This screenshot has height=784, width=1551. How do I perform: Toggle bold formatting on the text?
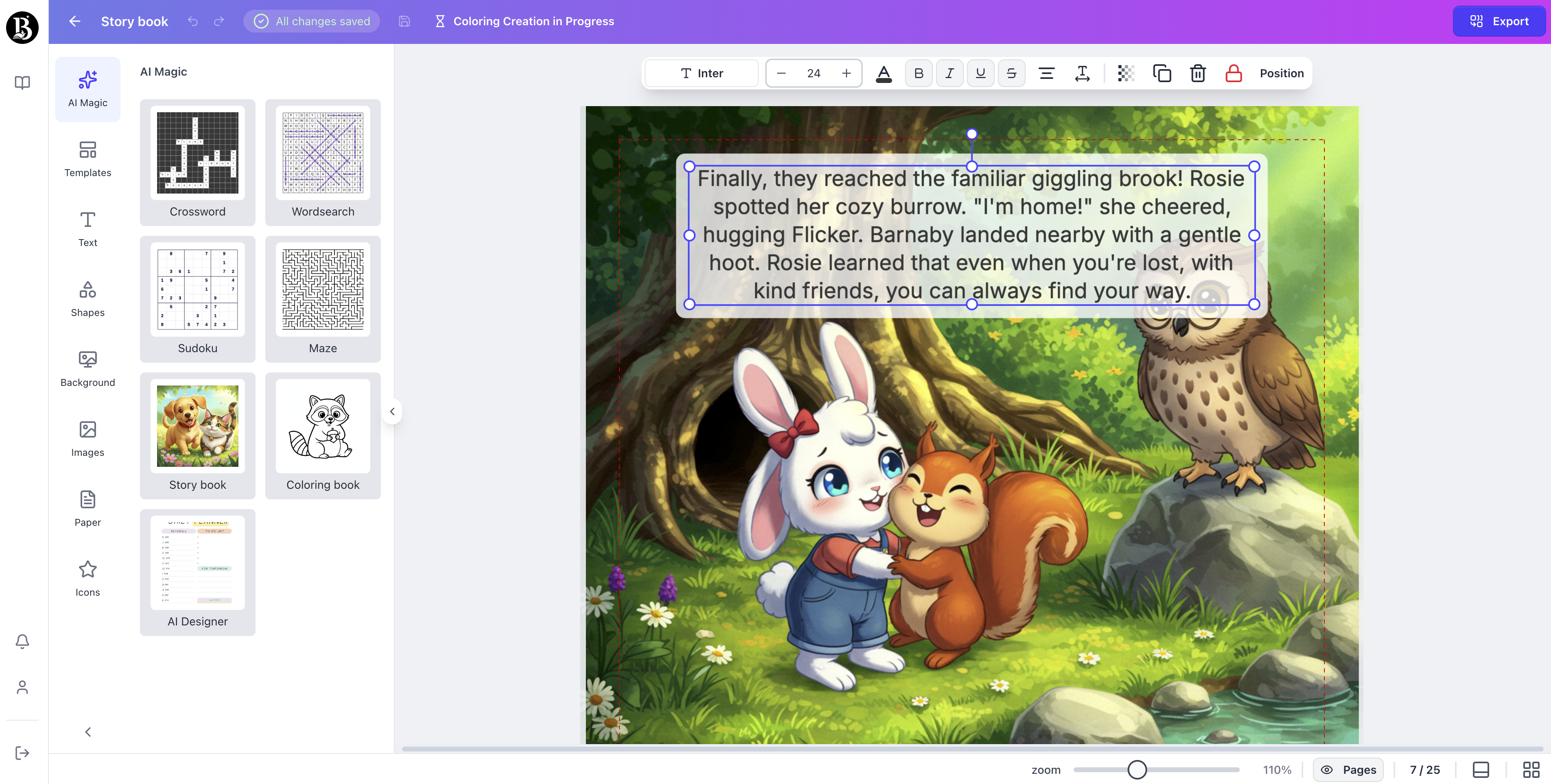pyautogui.click(x=918, y=73)
